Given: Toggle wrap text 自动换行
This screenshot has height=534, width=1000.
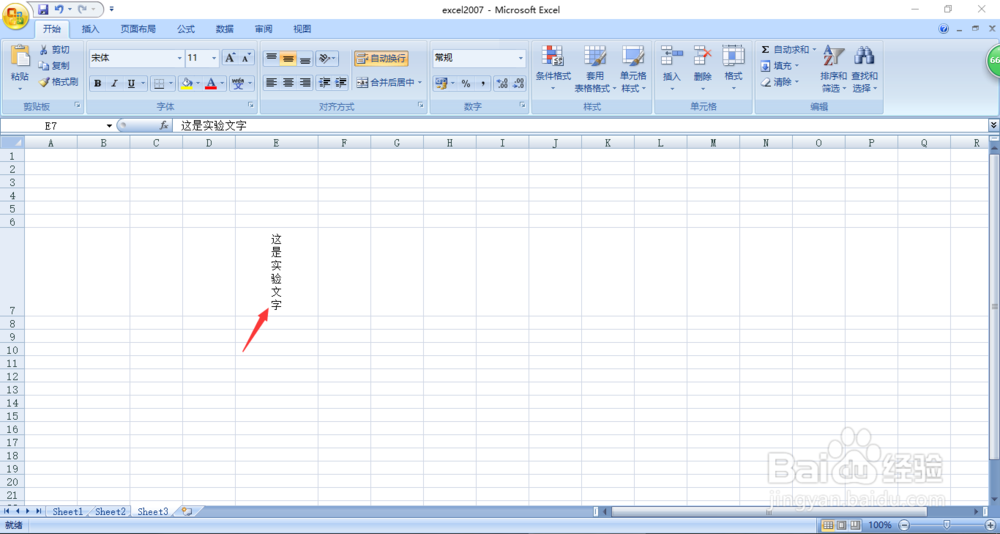Looking at the screenshot, I should (x=381, y=59).
